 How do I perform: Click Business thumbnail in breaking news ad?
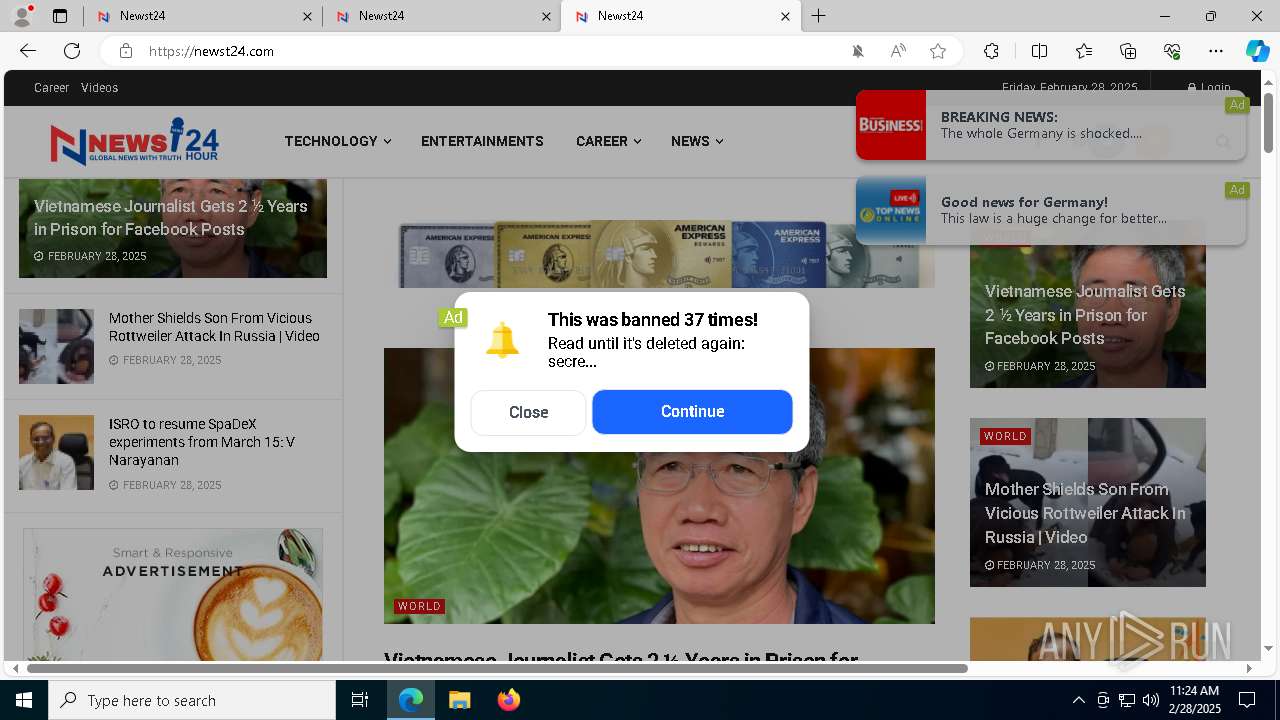891,125
